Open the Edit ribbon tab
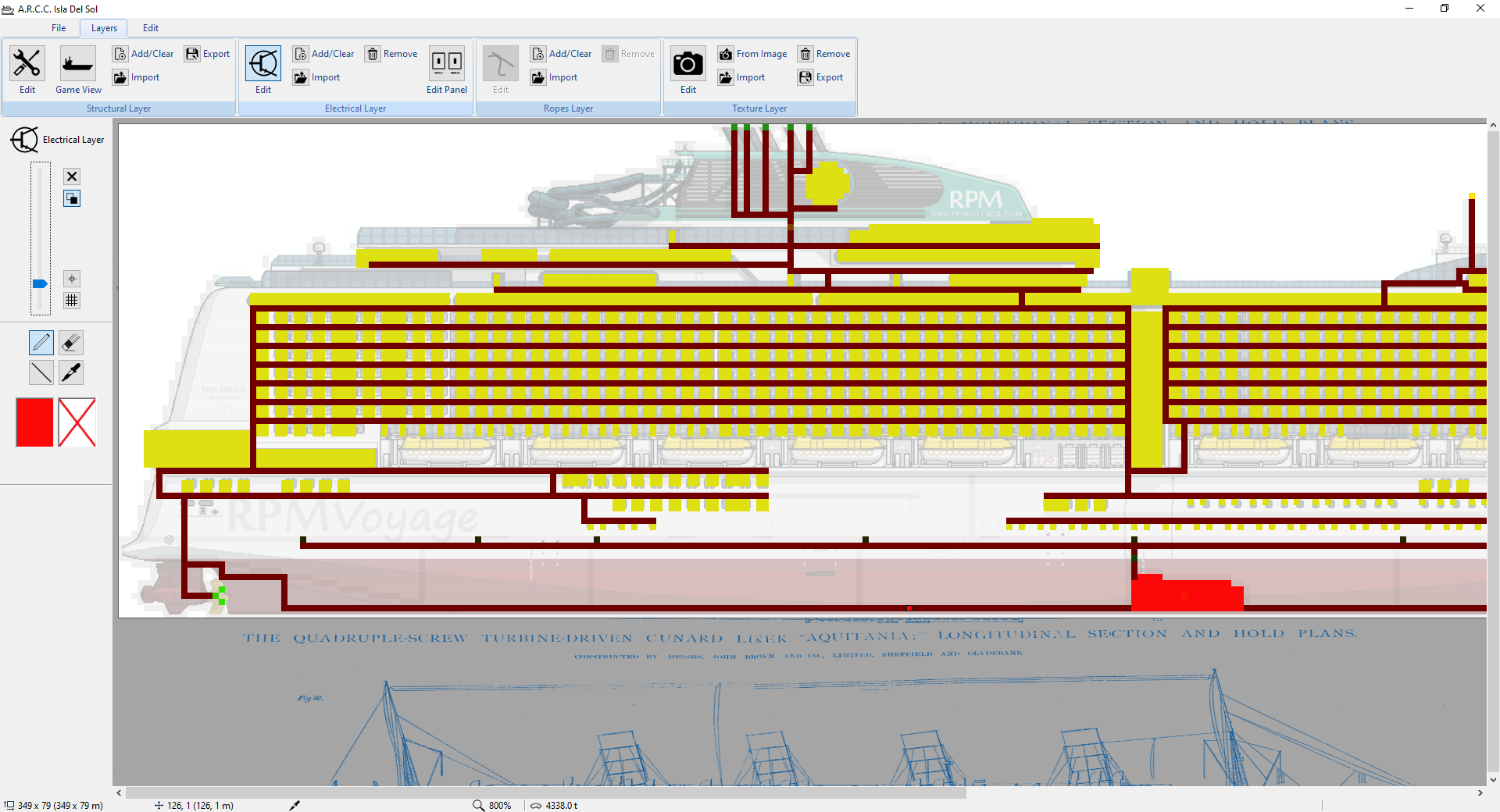The image size is (1500, 812). click(151, 28)
